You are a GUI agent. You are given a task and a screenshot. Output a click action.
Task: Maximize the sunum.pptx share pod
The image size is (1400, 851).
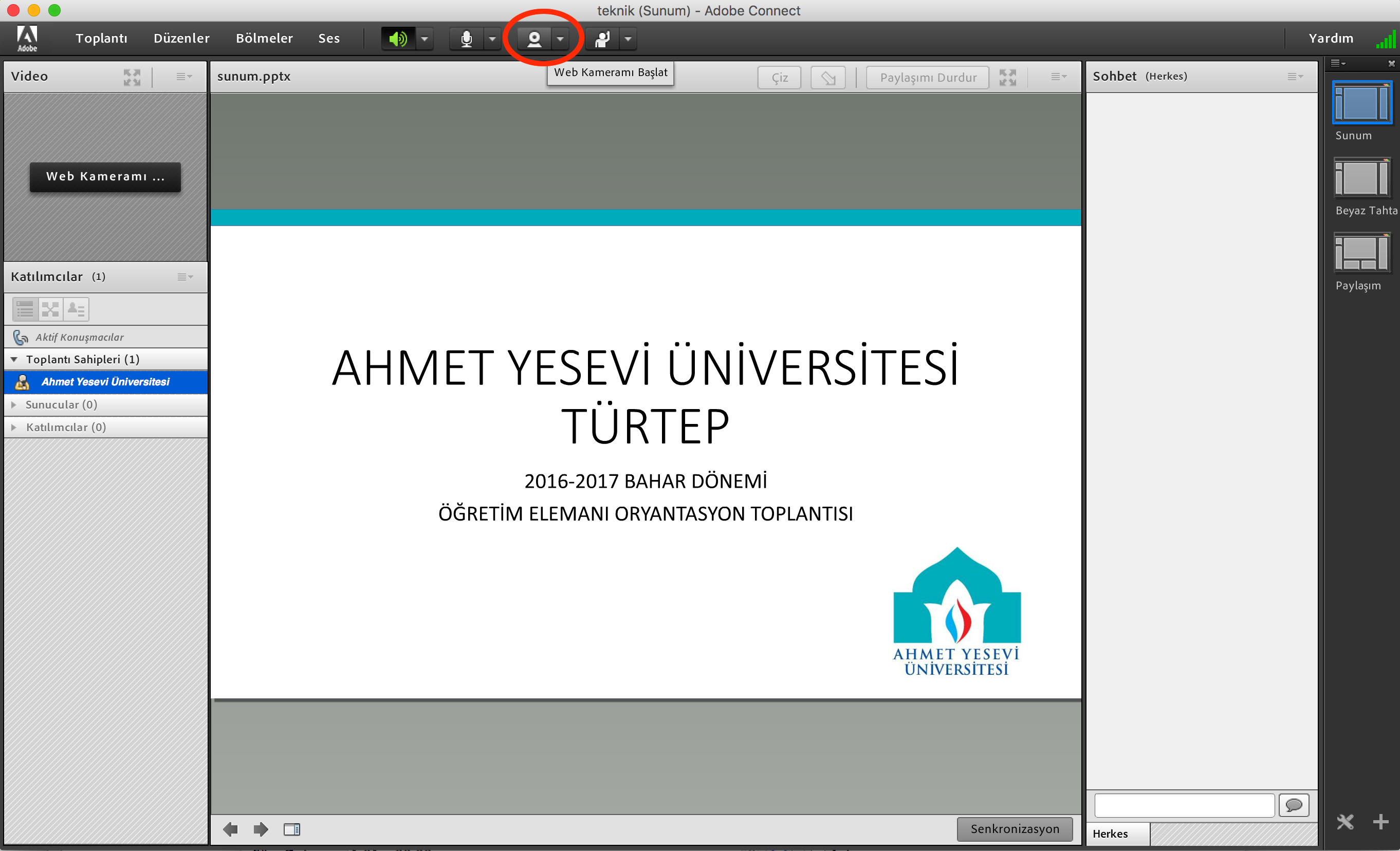pos(1007,78)
